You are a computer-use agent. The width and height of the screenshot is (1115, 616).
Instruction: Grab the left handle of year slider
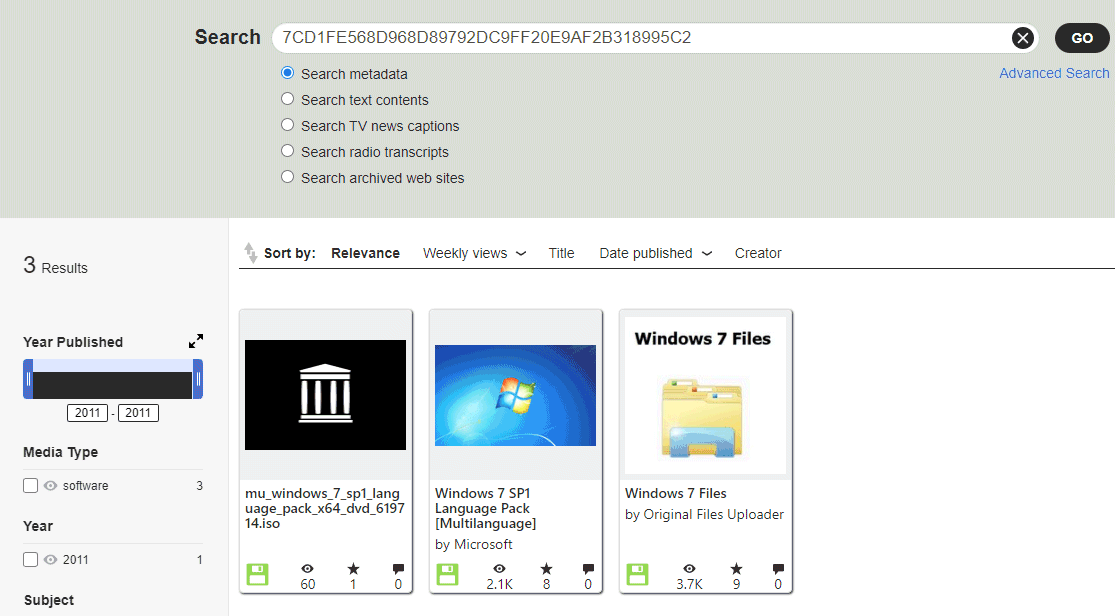[28, 379]
